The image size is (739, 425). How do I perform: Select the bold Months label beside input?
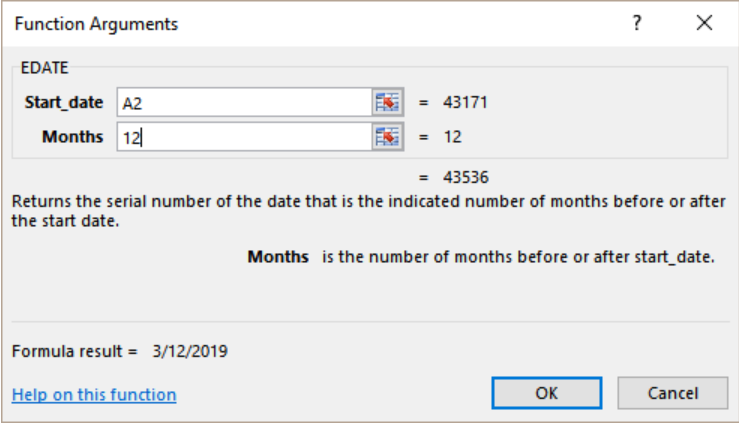[x=73, y=137]
